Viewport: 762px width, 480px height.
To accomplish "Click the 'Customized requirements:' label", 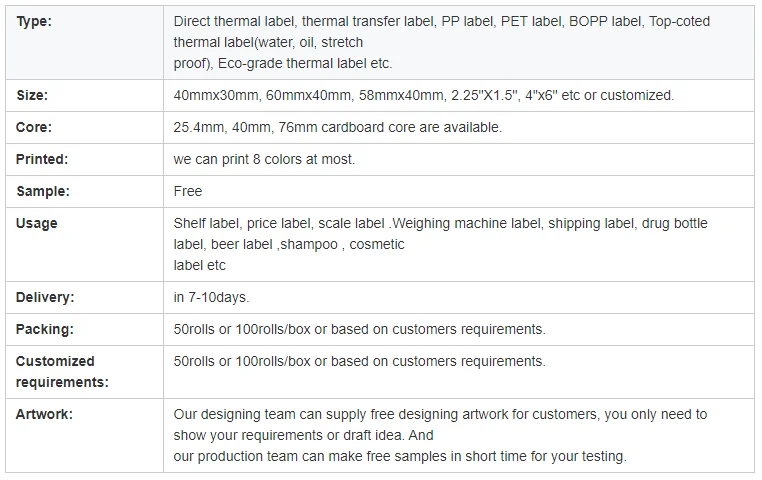I will pyautogui.click(x=62, y=372).
